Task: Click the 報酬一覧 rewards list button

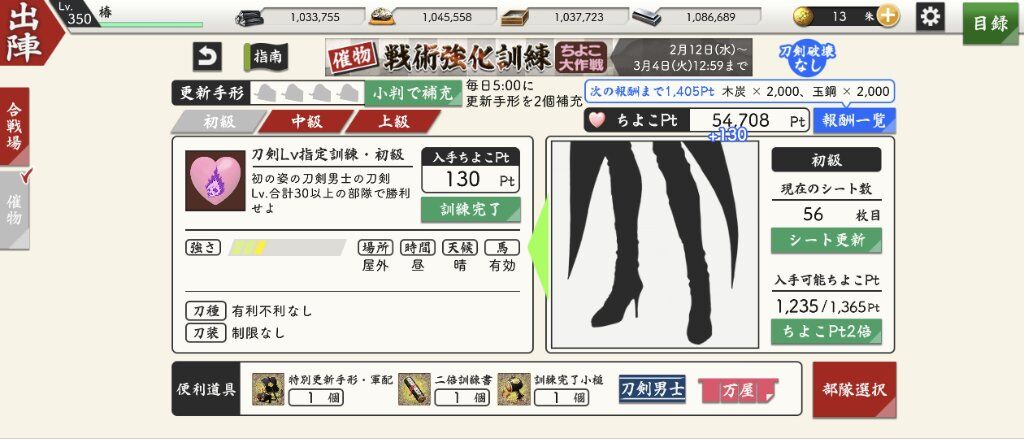Action: 854,121
